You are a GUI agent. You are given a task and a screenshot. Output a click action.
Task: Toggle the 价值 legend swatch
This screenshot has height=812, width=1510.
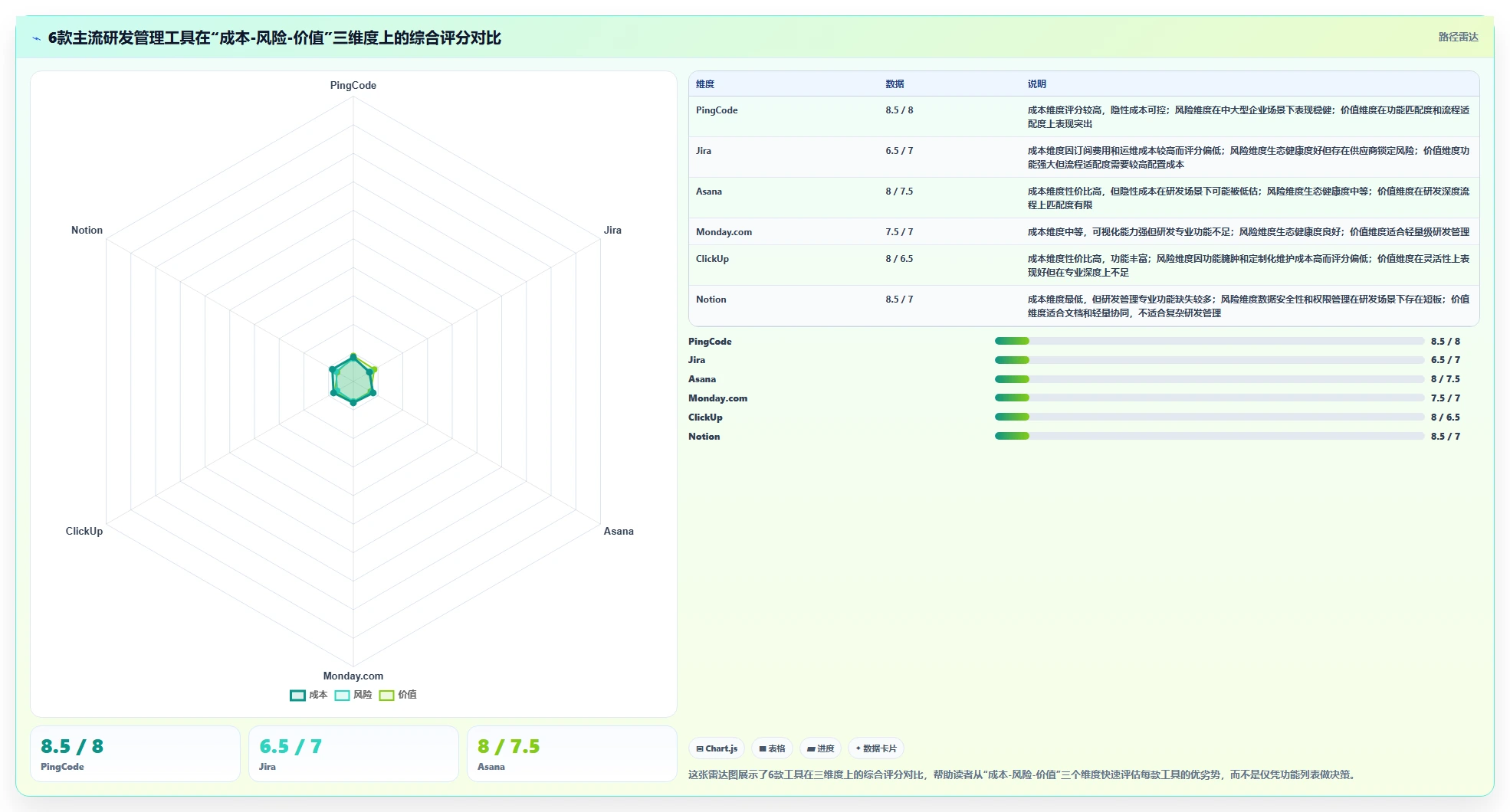tap(386, 696)
